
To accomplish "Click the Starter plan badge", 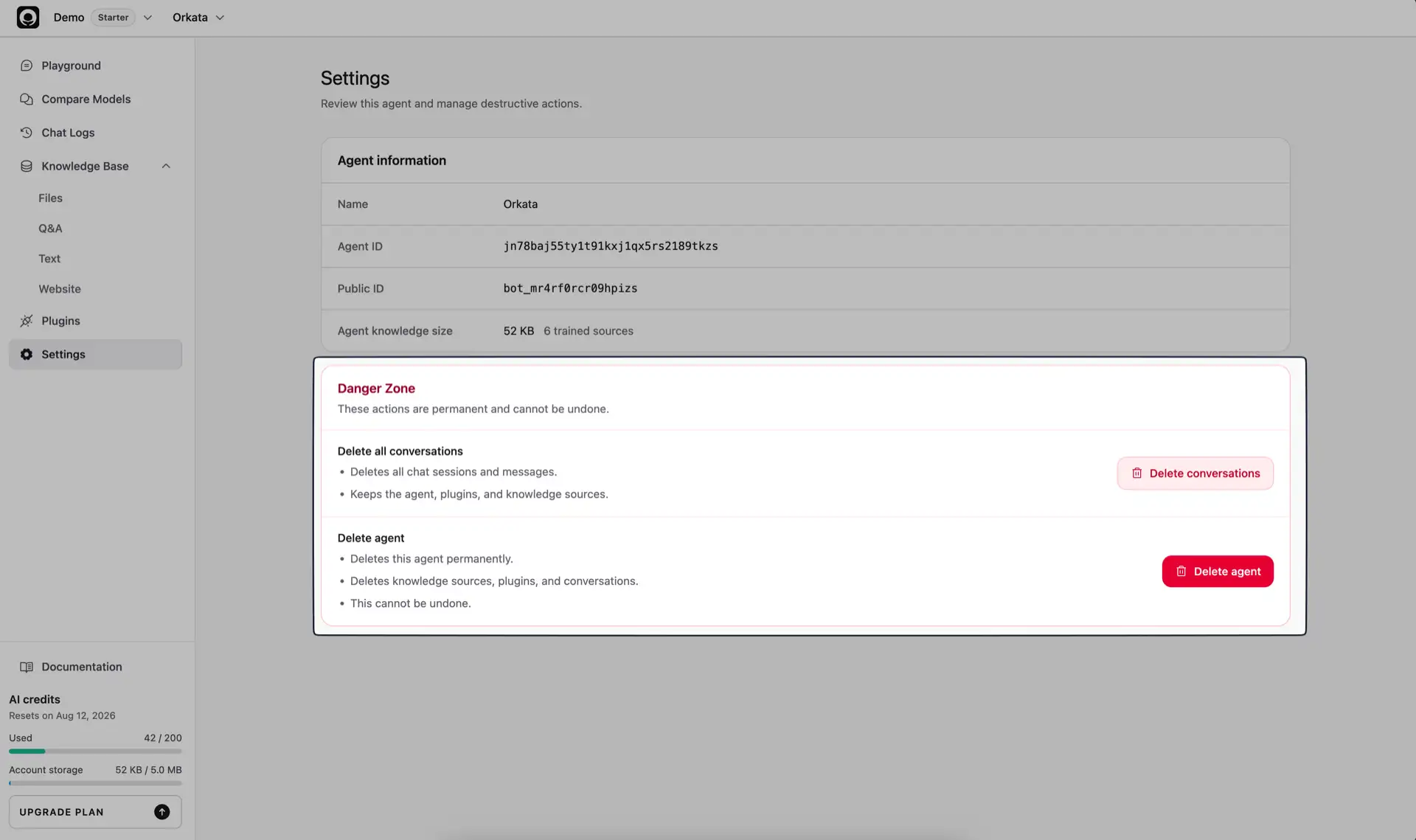I will pyautogui.click(x=113, y=17).
